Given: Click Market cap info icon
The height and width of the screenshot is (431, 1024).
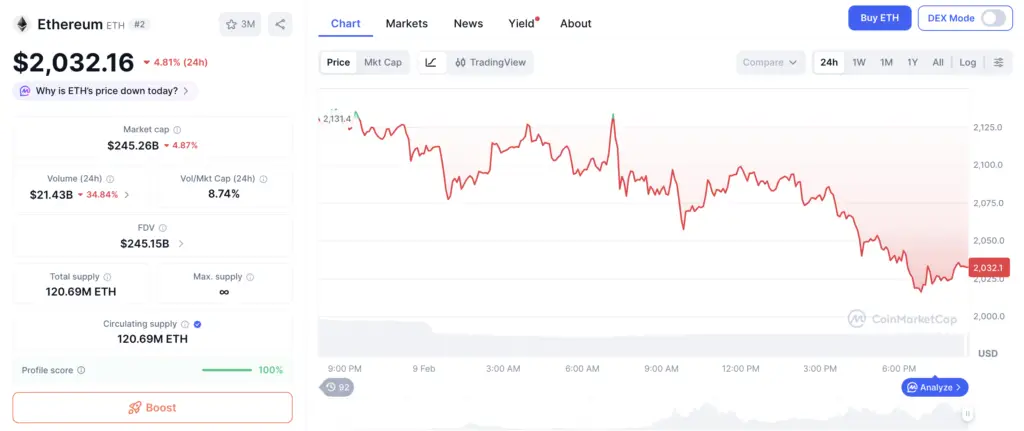Looking at the screenshot, I should [177, 130].
